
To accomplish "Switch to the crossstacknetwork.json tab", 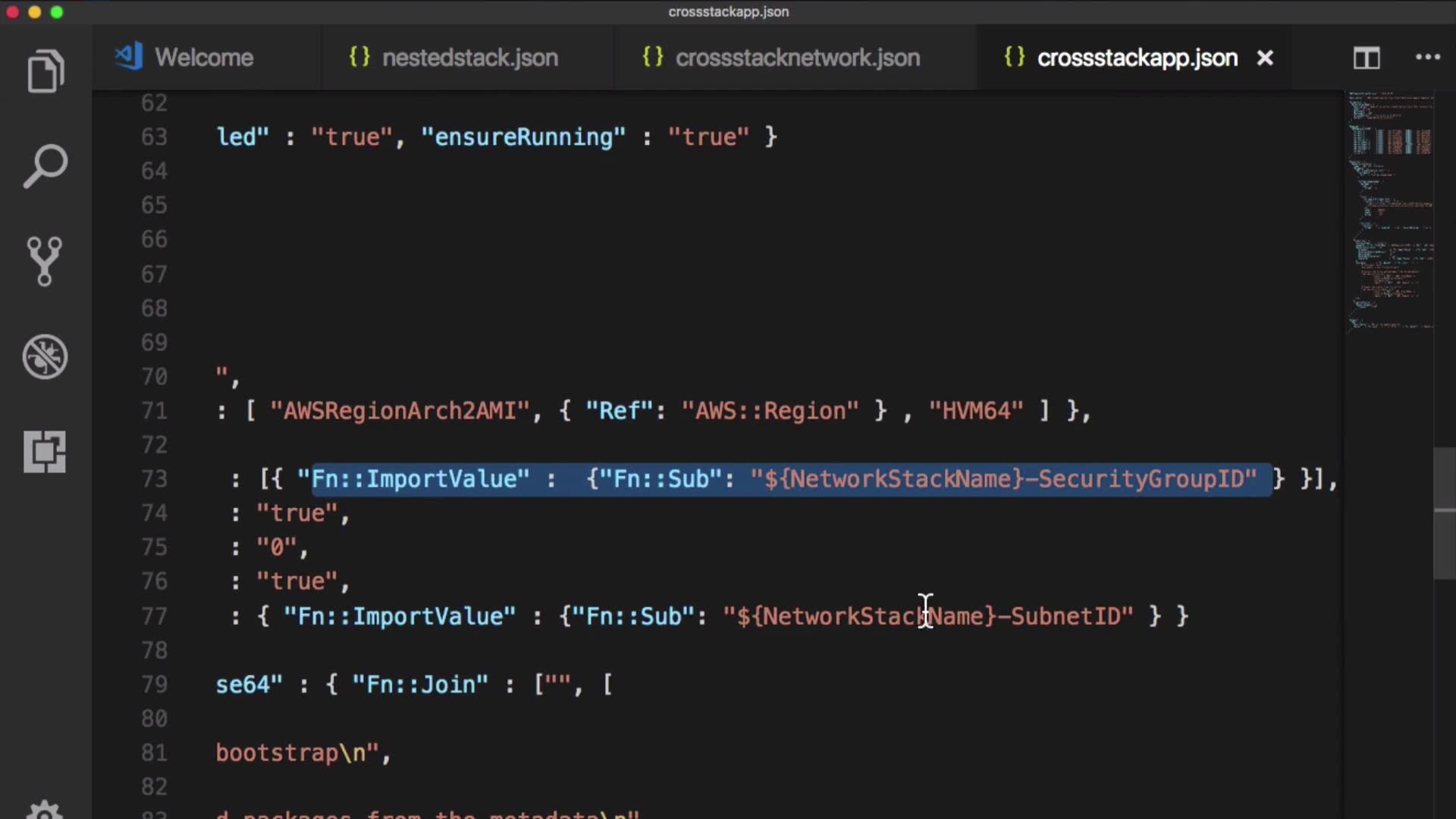I will (x=797, y=58).
